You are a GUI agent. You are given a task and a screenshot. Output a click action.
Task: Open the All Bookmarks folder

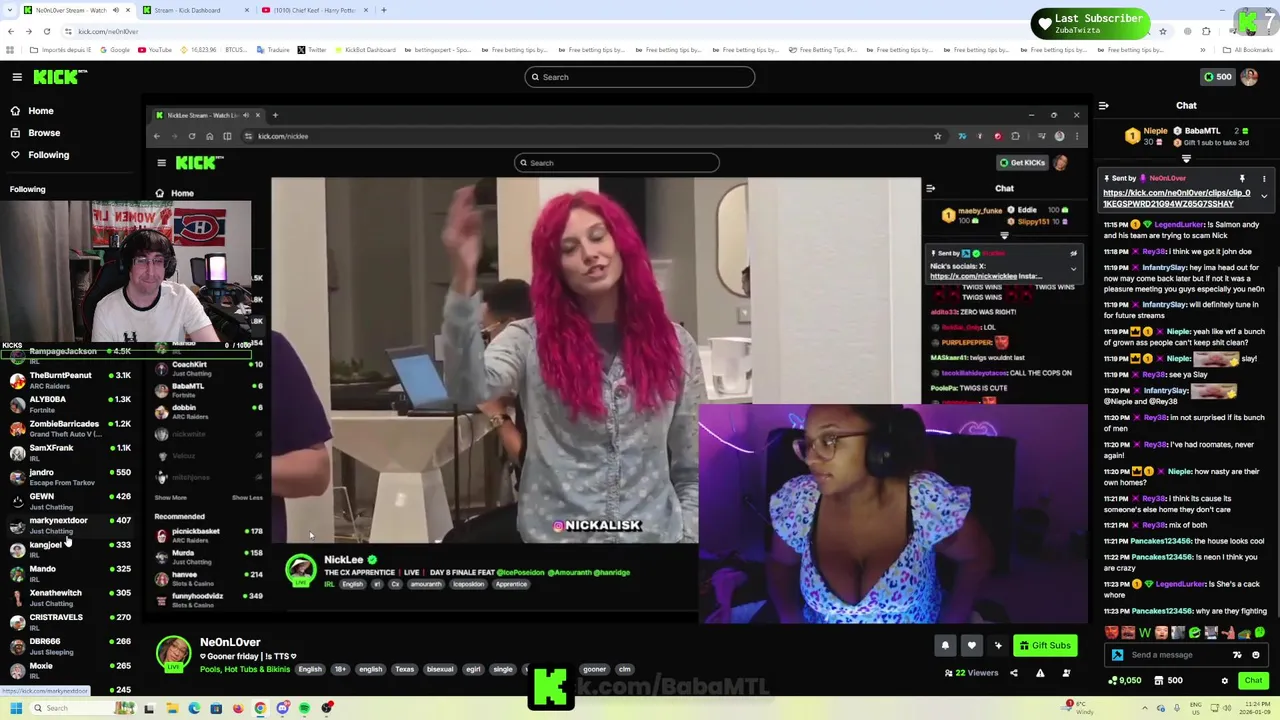pyautogui.click(x=1248, y=50)
